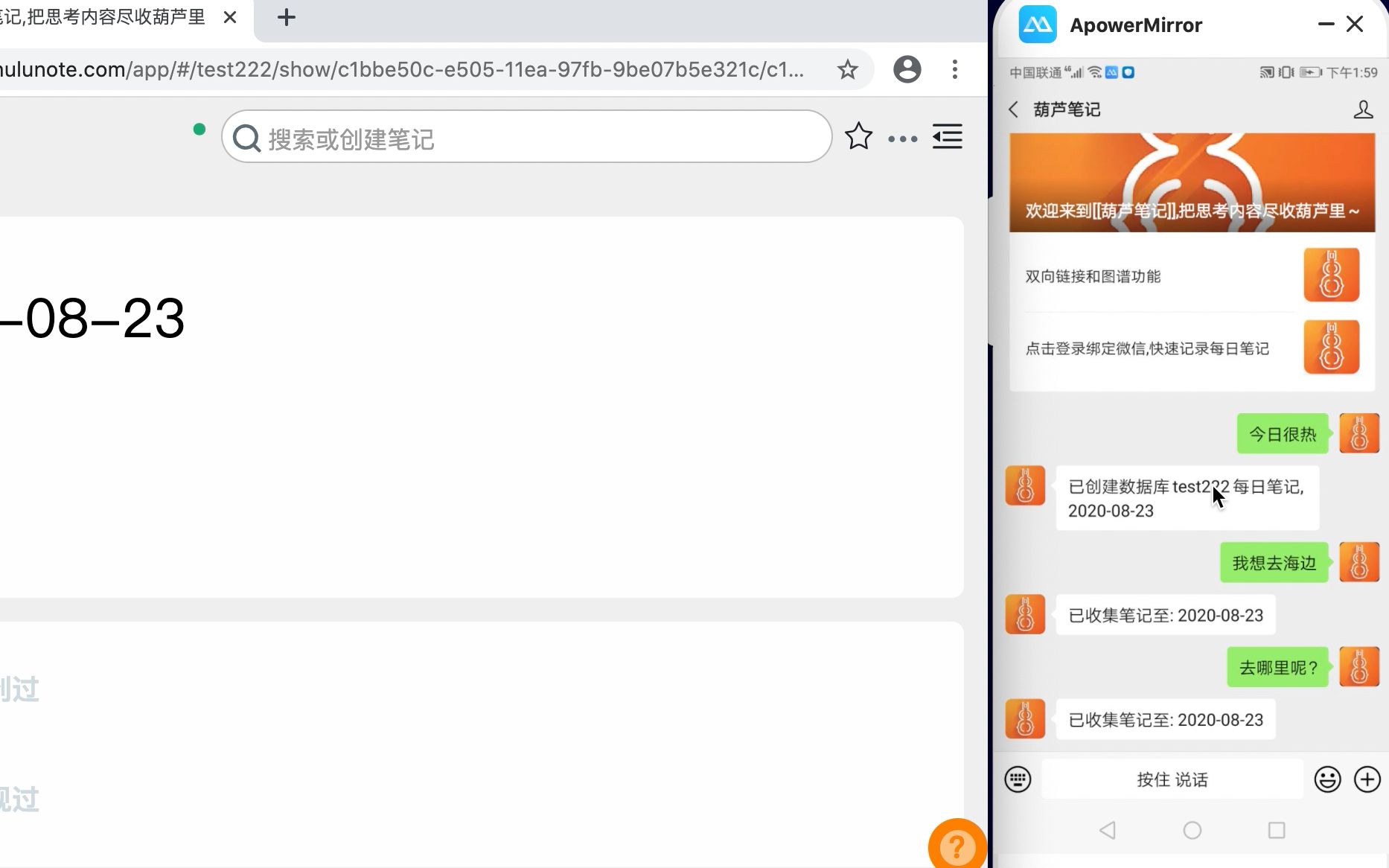Close the Chrome browser tab
This screenshot has height=868, width=1389.
(x=230, y=17)
